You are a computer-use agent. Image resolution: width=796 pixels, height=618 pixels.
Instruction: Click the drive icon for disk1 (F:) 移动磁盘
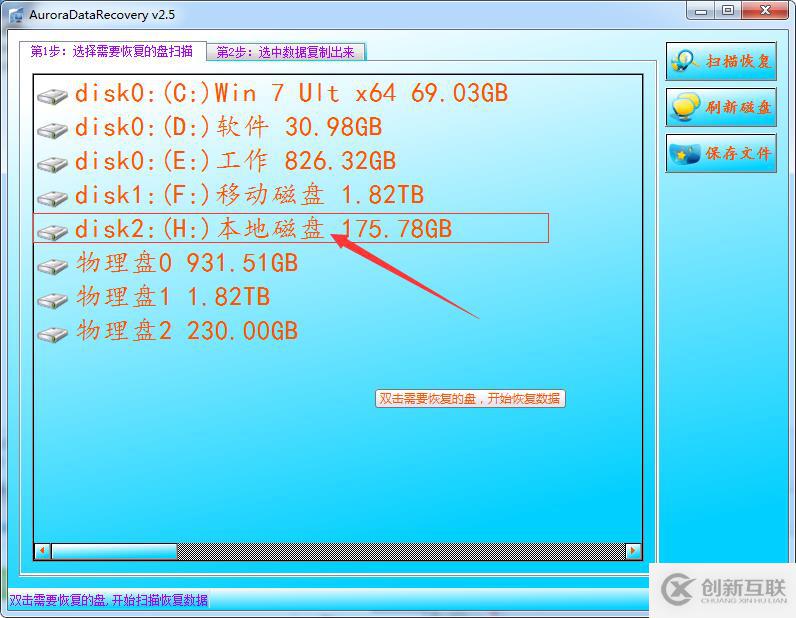pos(52,198)
